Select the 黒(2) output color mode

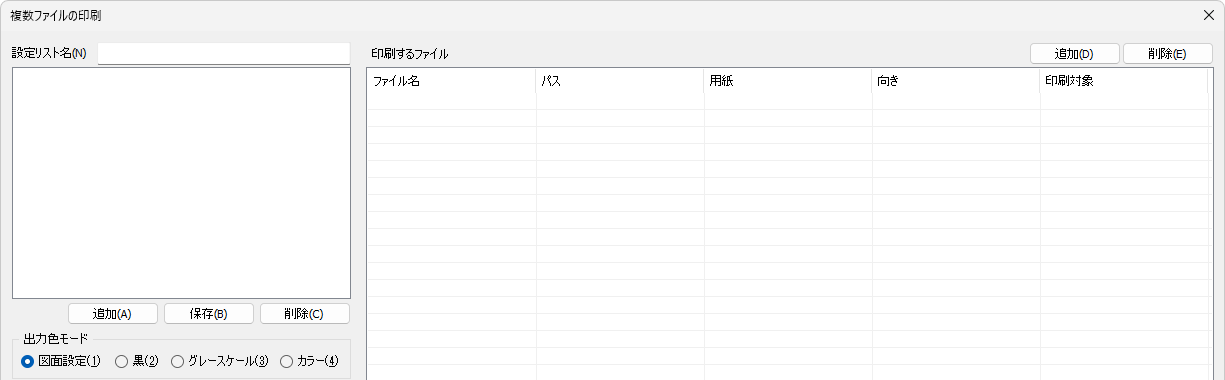click(137, 361)
